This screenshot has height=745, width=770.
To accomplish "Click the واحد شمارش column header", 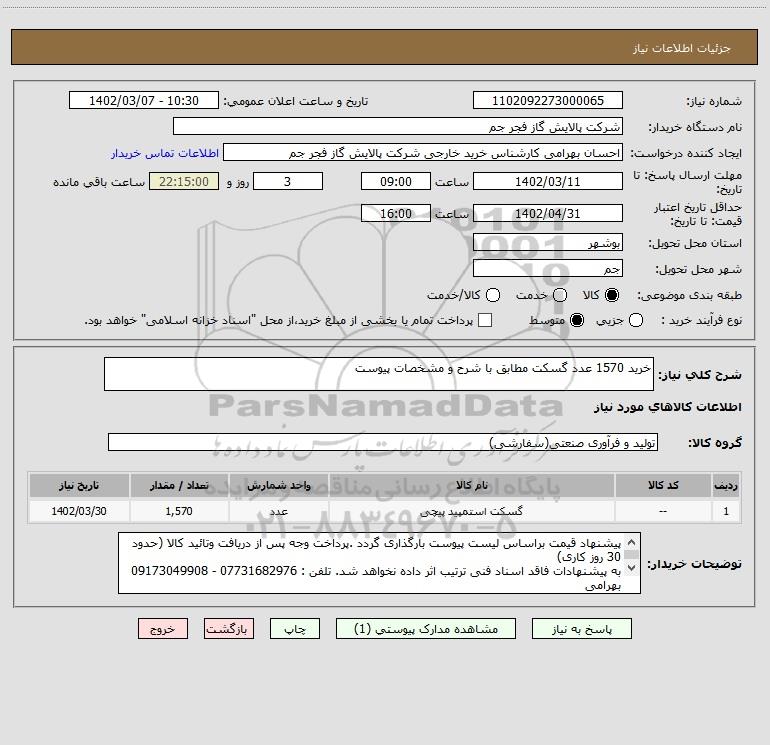I will coord(278,485).
